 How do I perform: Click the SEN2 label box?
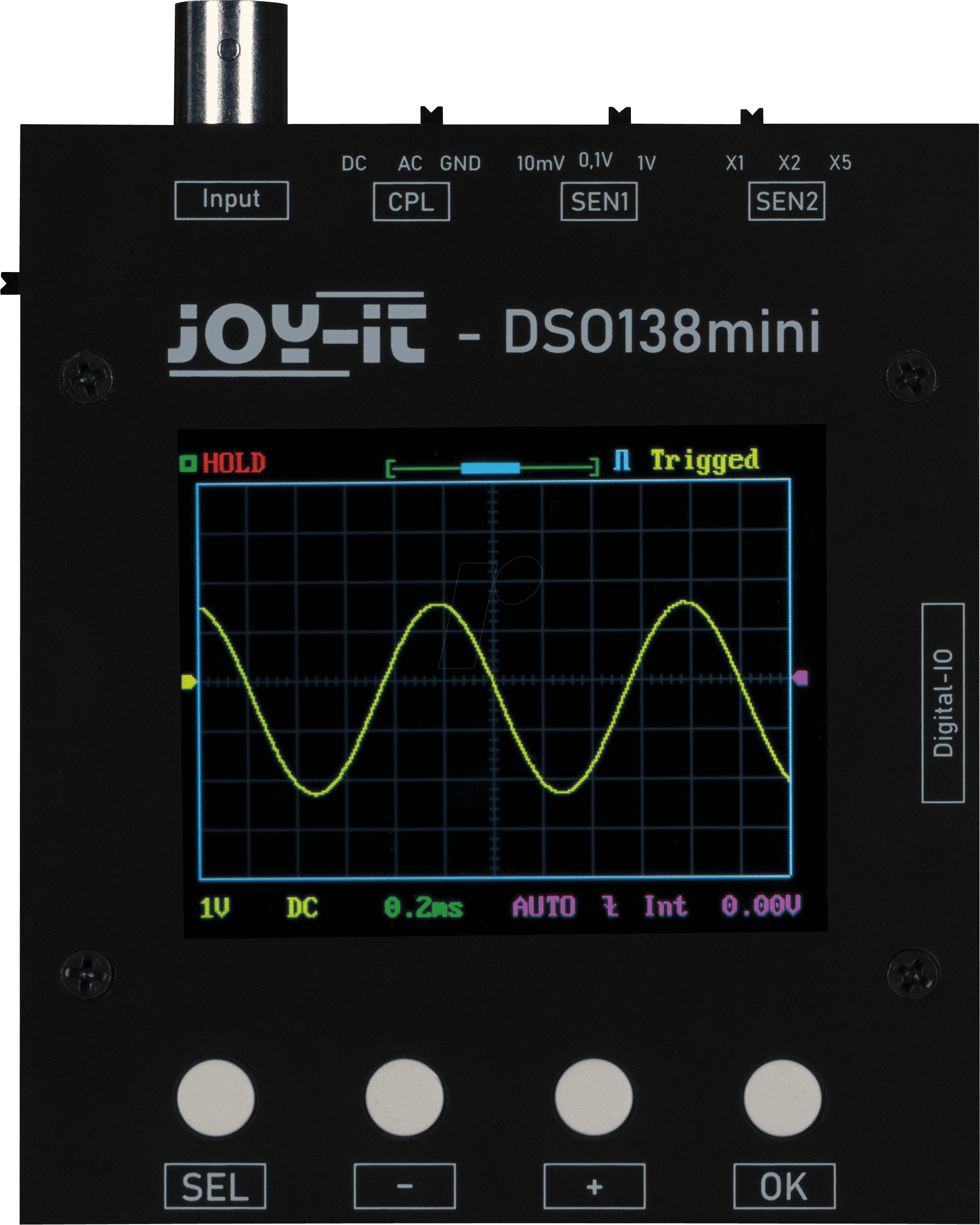(x=787, y=200)
